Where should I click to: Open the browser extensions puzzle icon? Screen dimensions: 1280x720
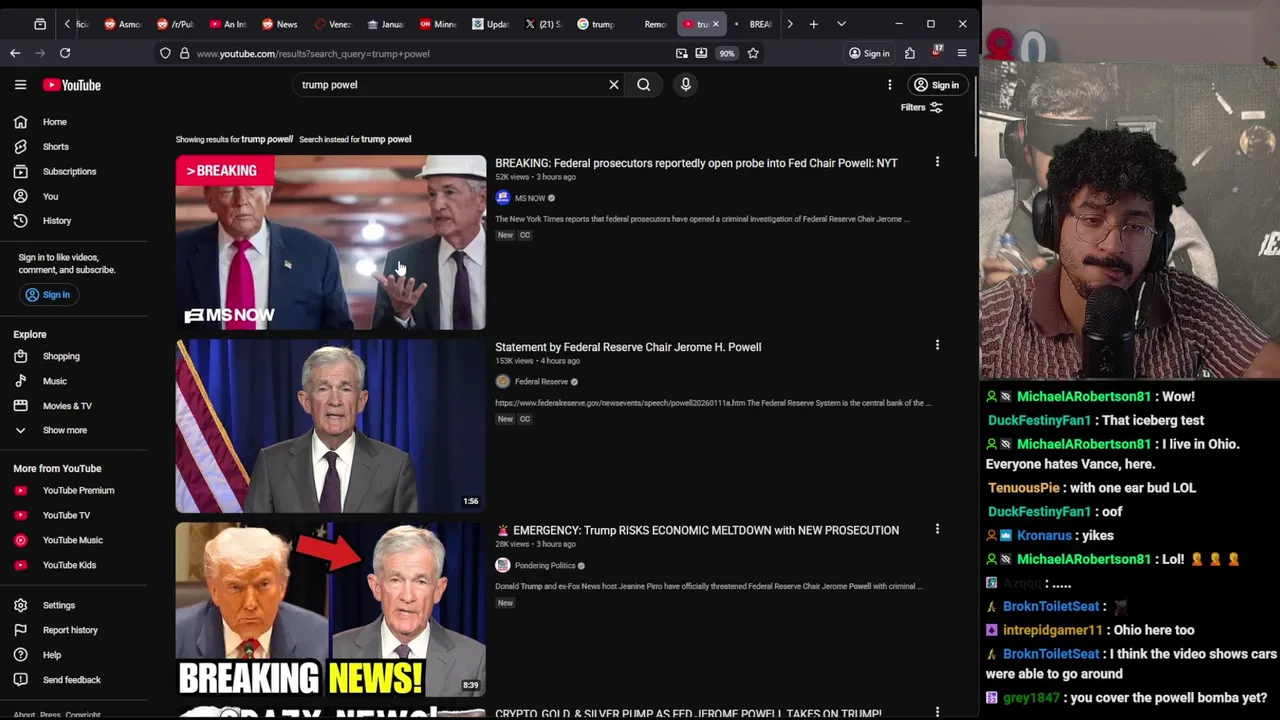pyautogui.click(x=910, y=53)
